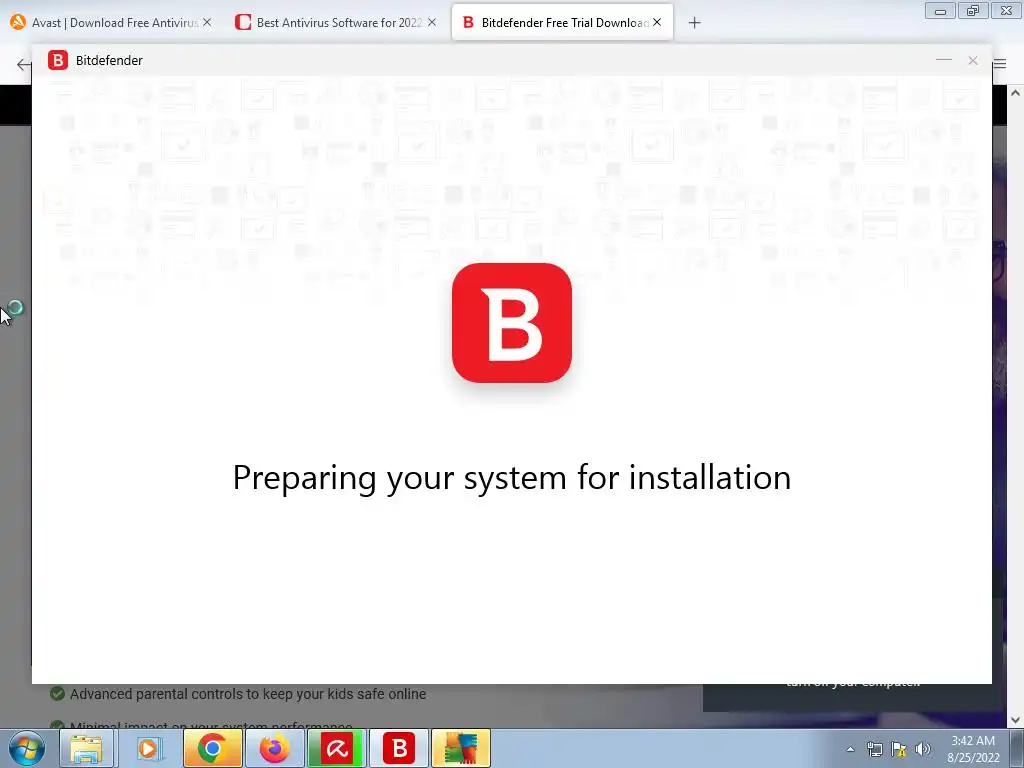Select Bitdefender installer in the taskbar

click(x=398, y=748)
